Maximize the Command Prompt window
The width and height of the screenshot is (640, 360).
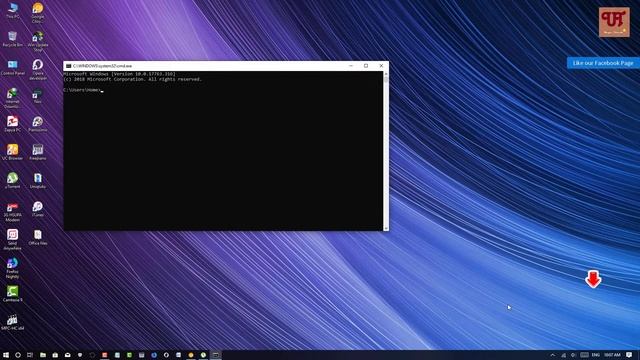(366, 66)
